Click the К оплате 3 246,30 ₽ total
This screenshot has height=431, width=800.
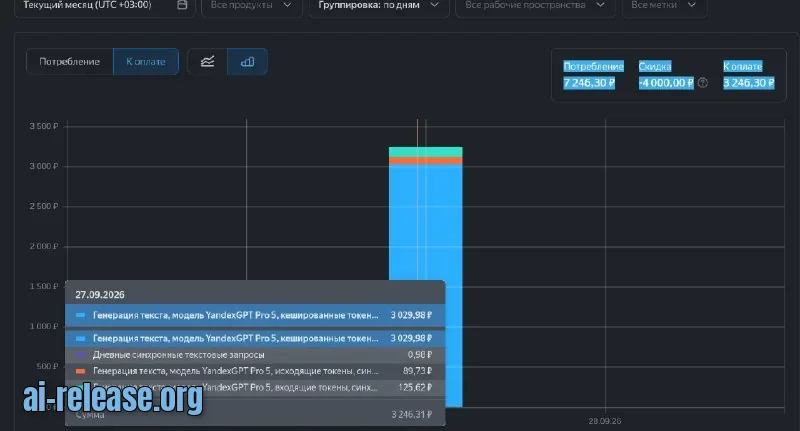click(x=748, y=83)
